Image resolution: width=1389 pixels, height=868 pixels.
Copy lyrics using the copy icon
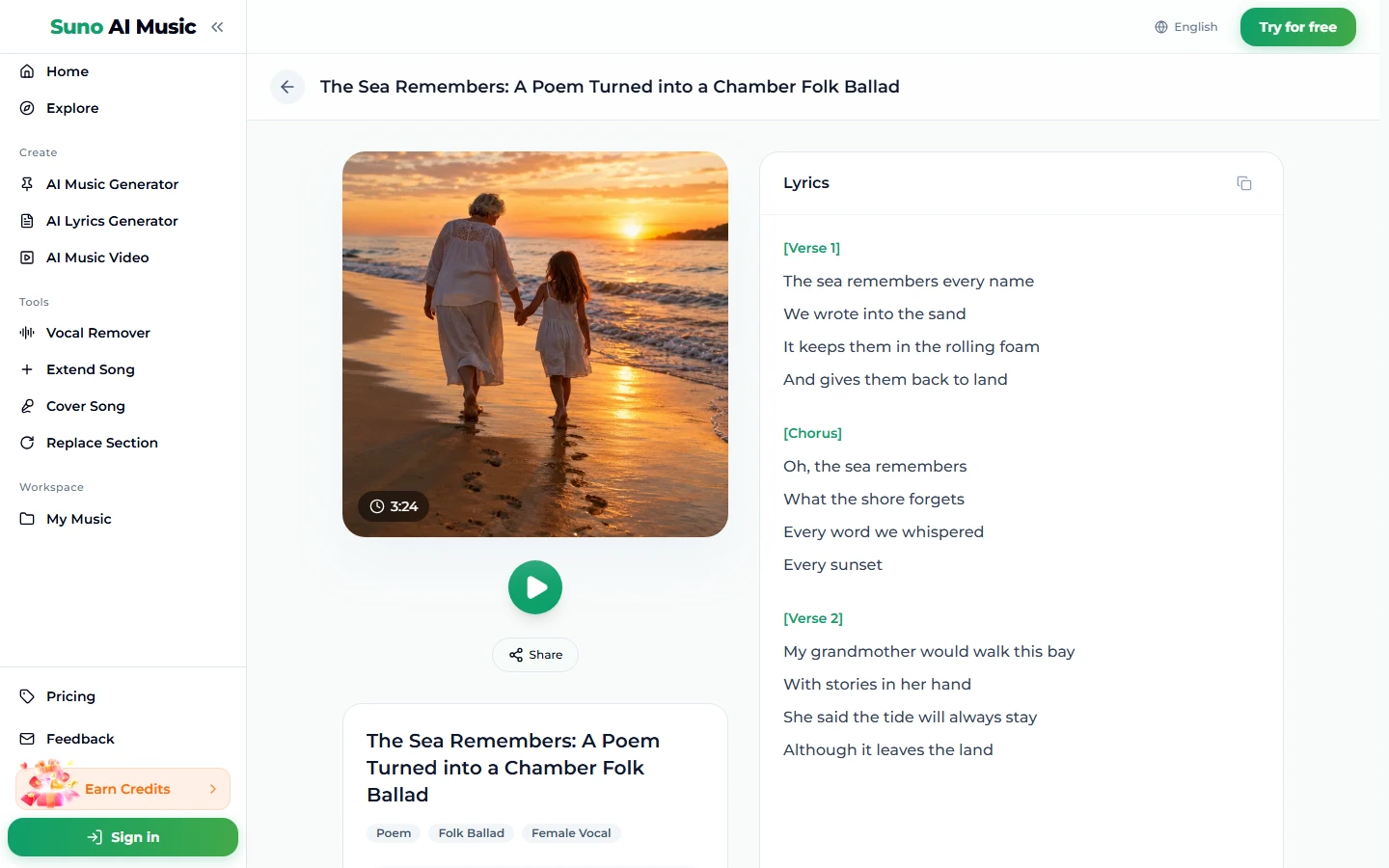coord(1244,183)
